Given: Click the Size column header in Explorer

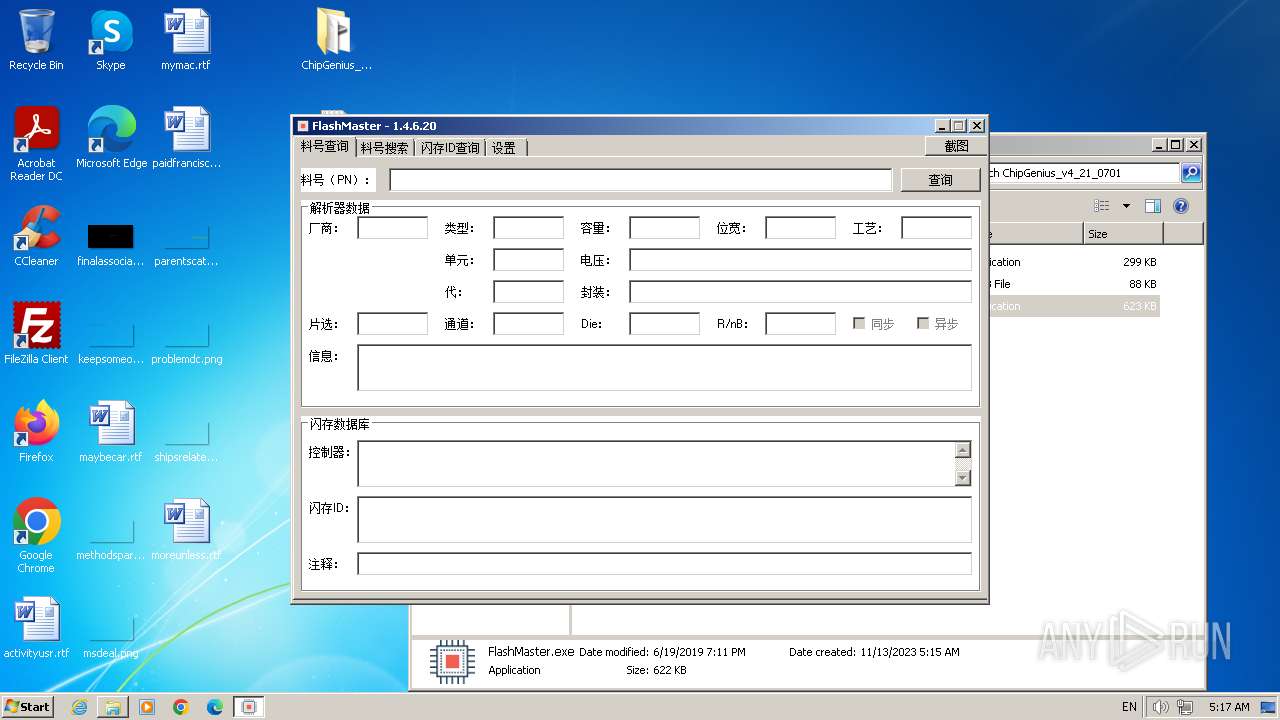Looking at the screenshot, I should [x=1123, y=234].
